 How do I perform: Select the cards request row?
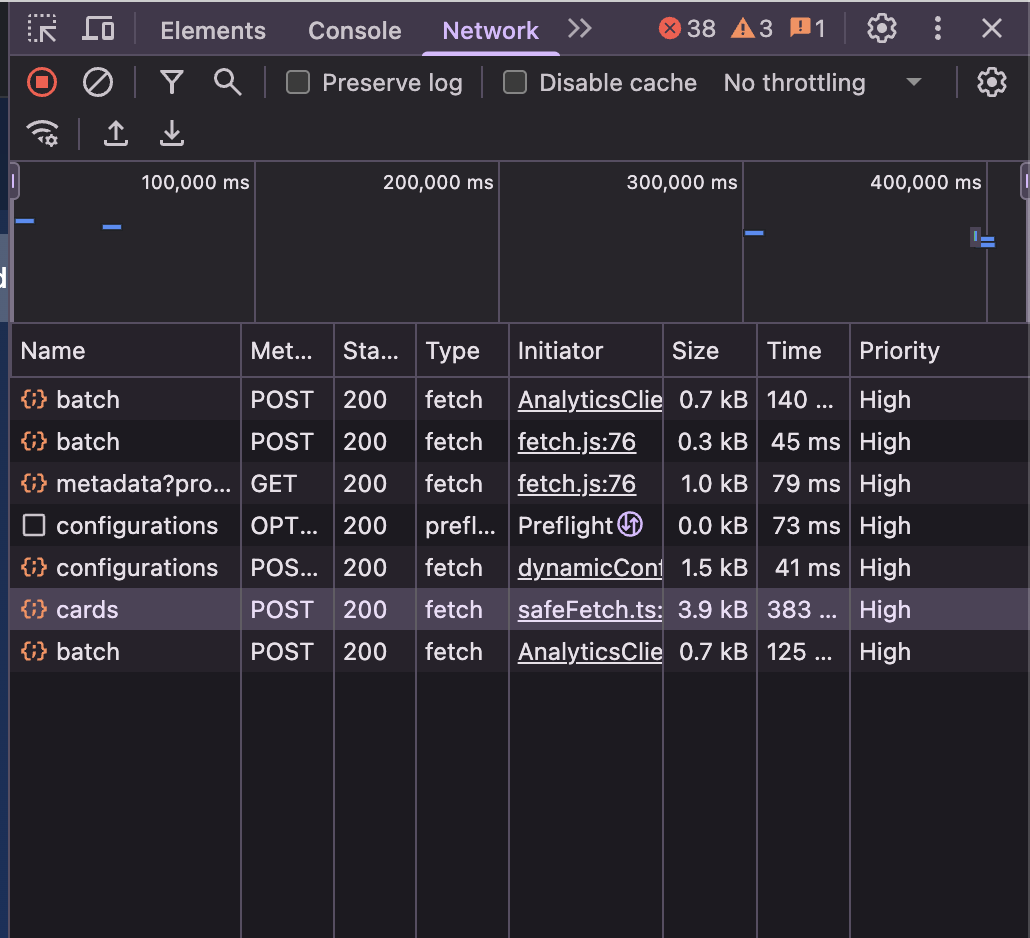520,610
